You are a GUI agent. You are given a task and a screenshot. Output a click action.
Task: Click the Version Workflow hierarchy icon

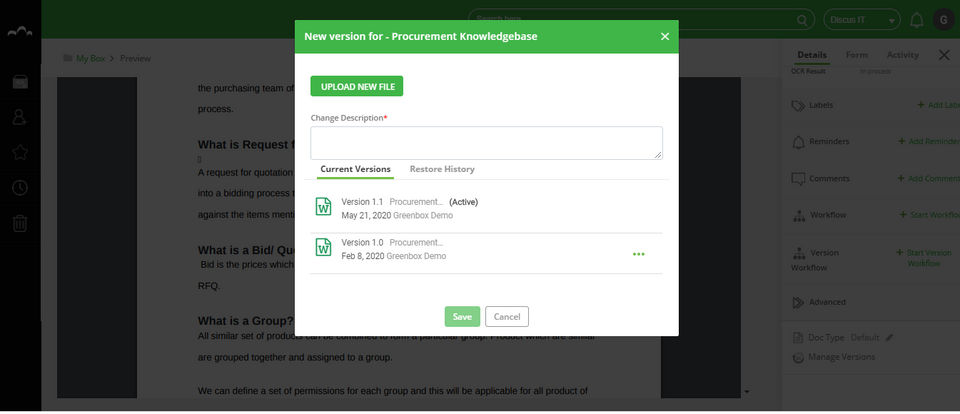(798, 253)
